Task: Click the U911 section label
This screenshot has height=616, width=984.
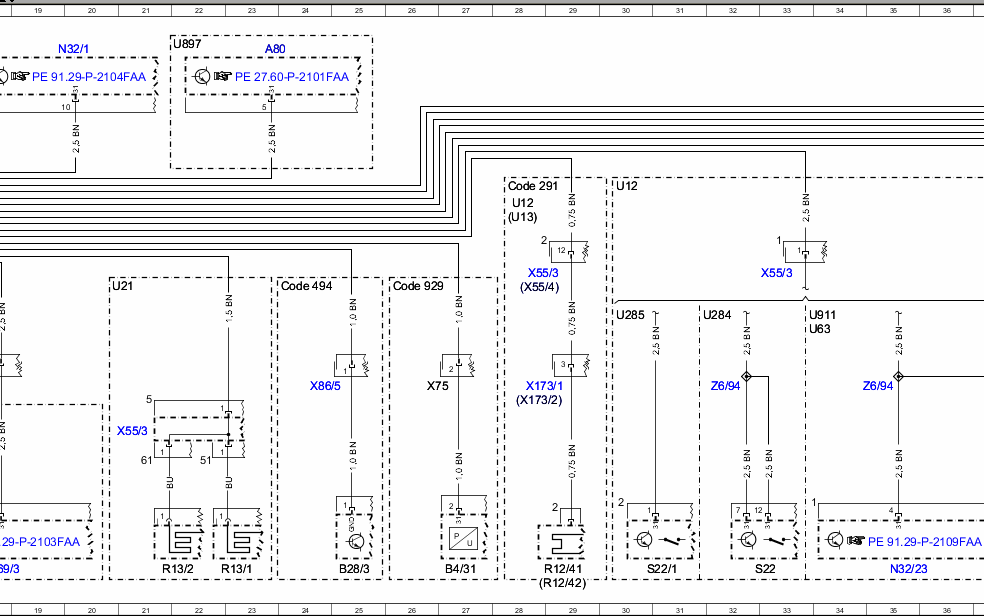Action: pyautogui.click(x=822, y=315)
